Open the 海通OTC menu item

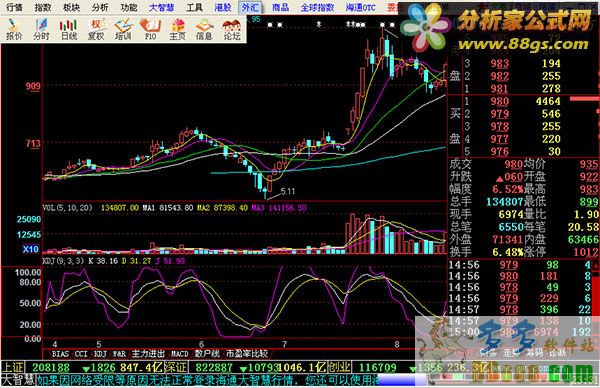click(x=360, y=7)
